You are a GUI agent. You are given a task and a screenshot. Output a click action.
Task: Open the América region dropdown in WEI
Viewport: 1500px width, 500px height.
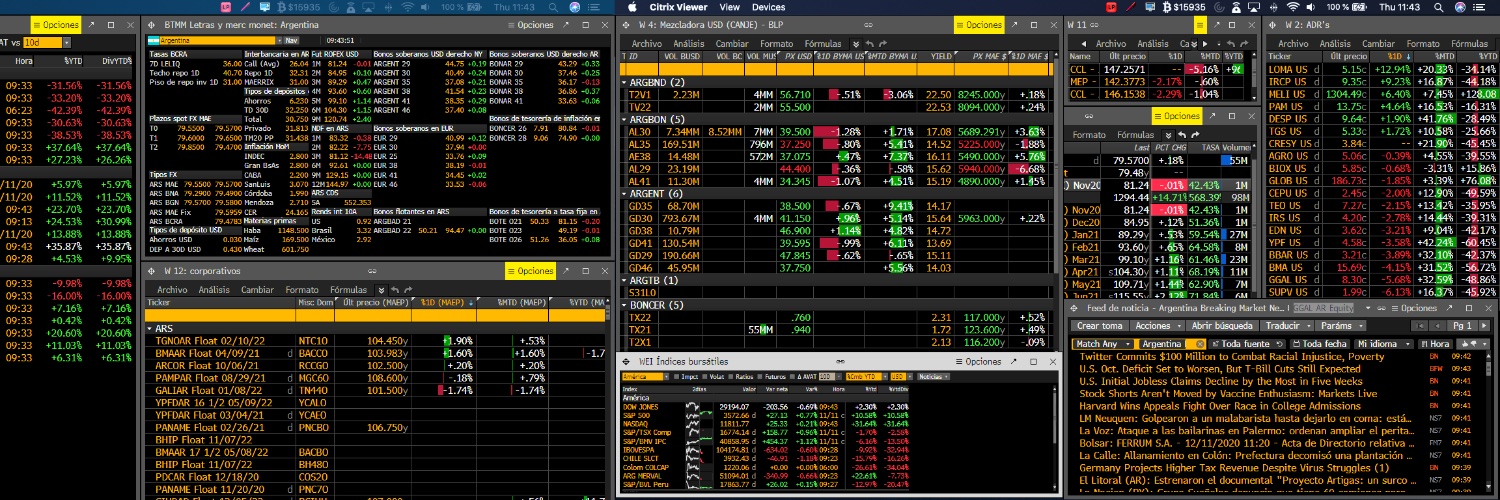tap(645, 376)
